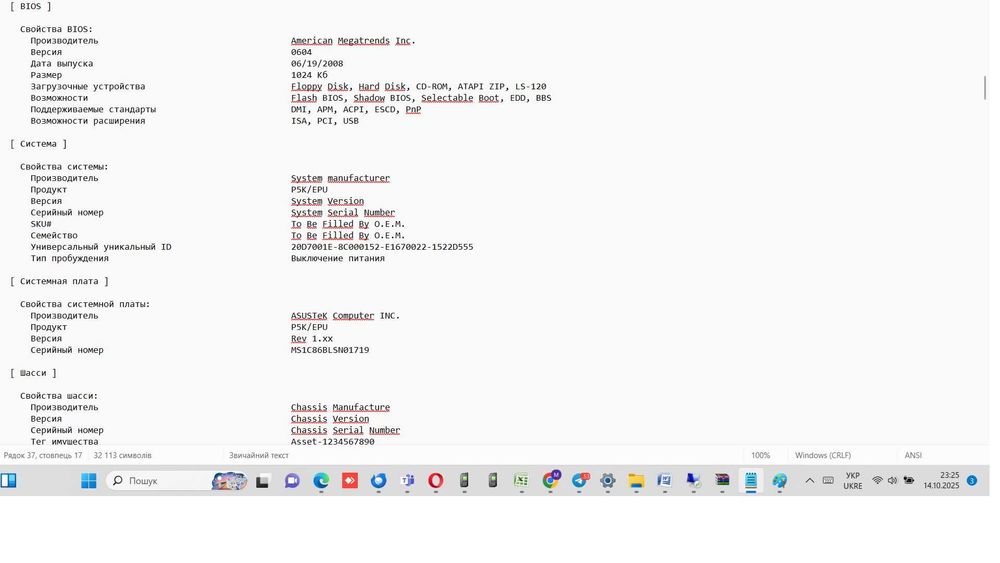
Task: Open File Explorer from the taskbar
Action: coord(636,480)
